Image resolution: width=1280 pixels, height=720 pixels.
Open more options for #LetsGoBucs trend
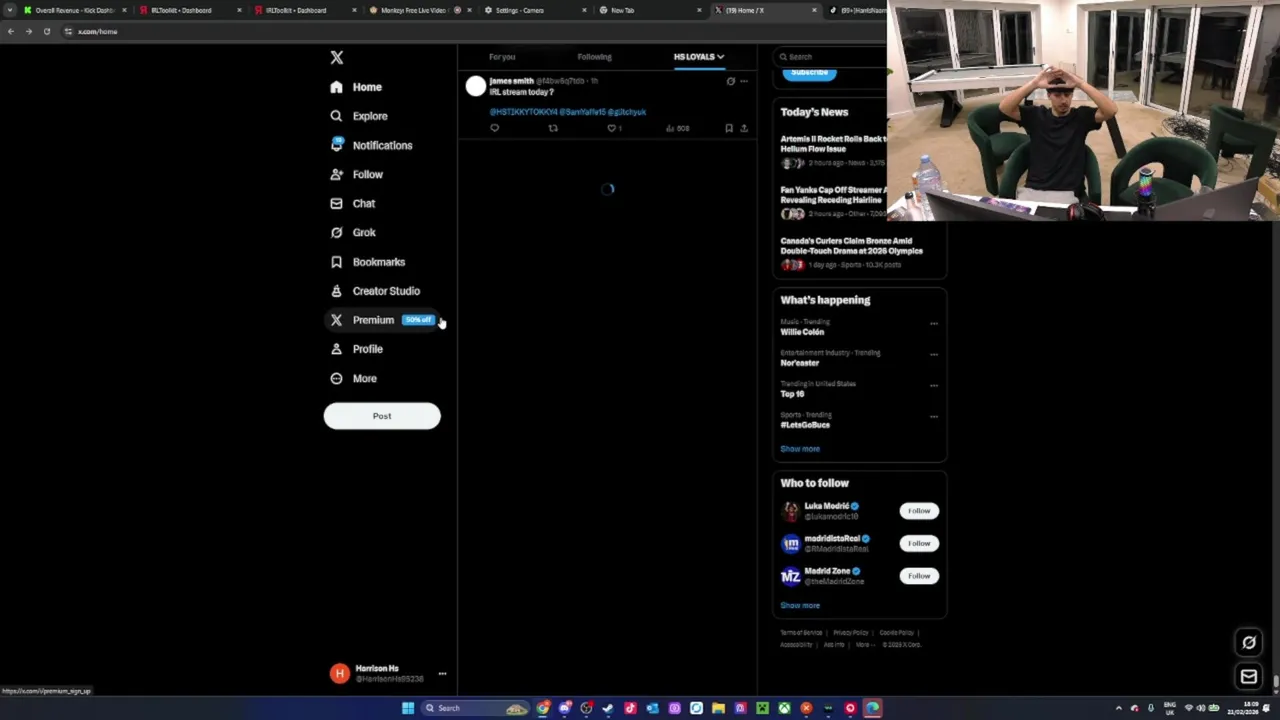[934, 416]
